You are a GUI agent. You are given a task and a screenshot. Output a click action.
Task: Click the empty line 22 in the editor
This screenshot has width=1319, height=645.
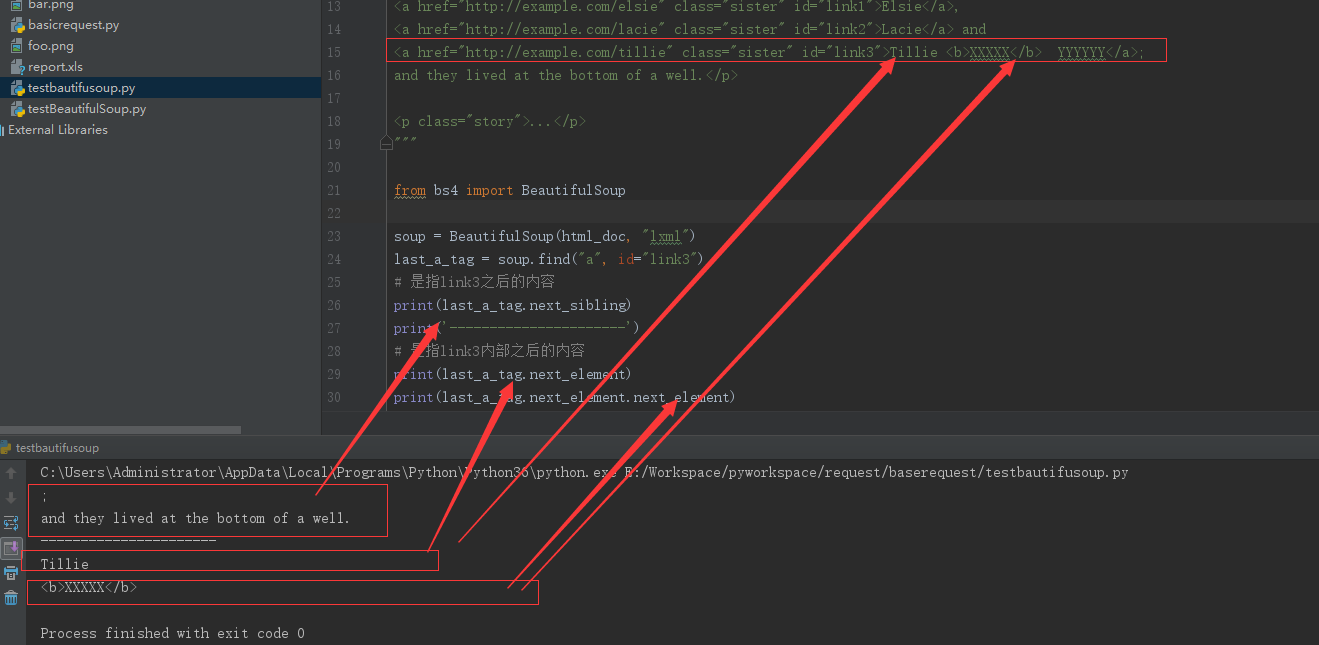pos(850,213)
